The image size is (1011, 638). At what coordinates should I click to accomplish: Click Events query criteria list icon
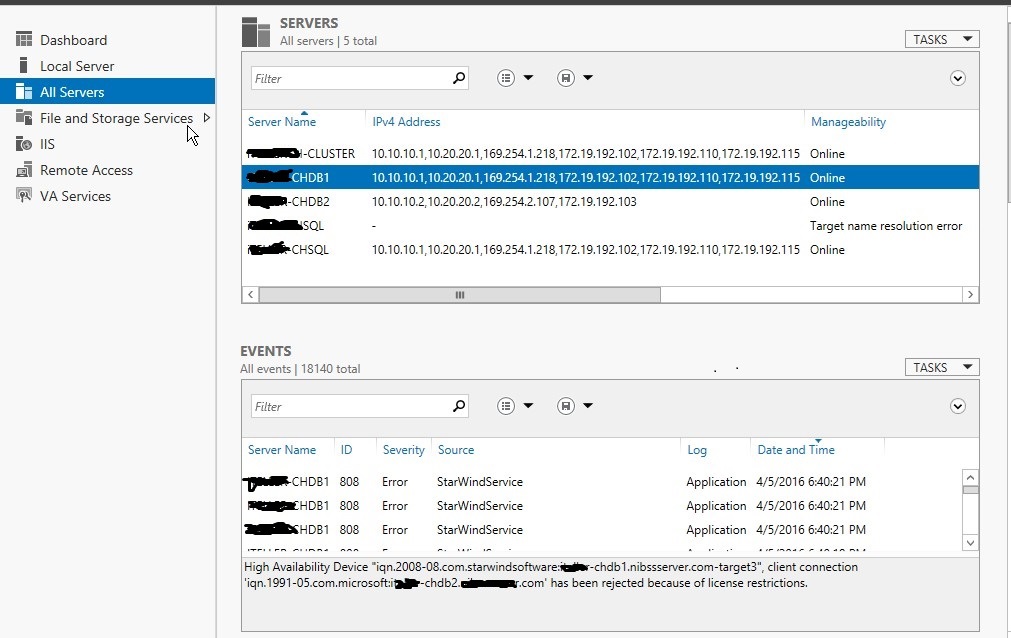506,406
